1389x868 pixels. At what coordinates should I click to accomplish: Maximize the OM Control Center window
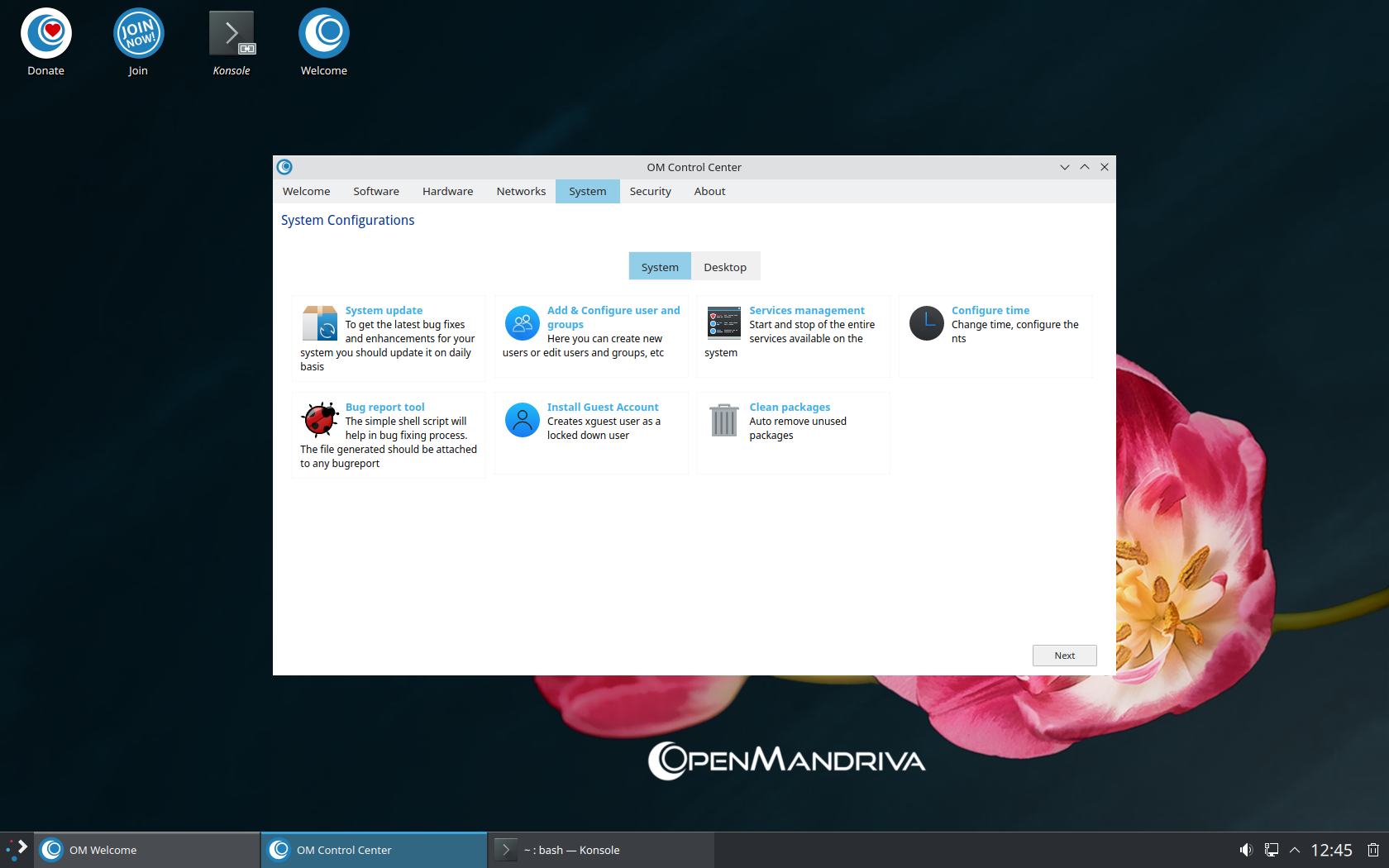tap(1085, 167)
